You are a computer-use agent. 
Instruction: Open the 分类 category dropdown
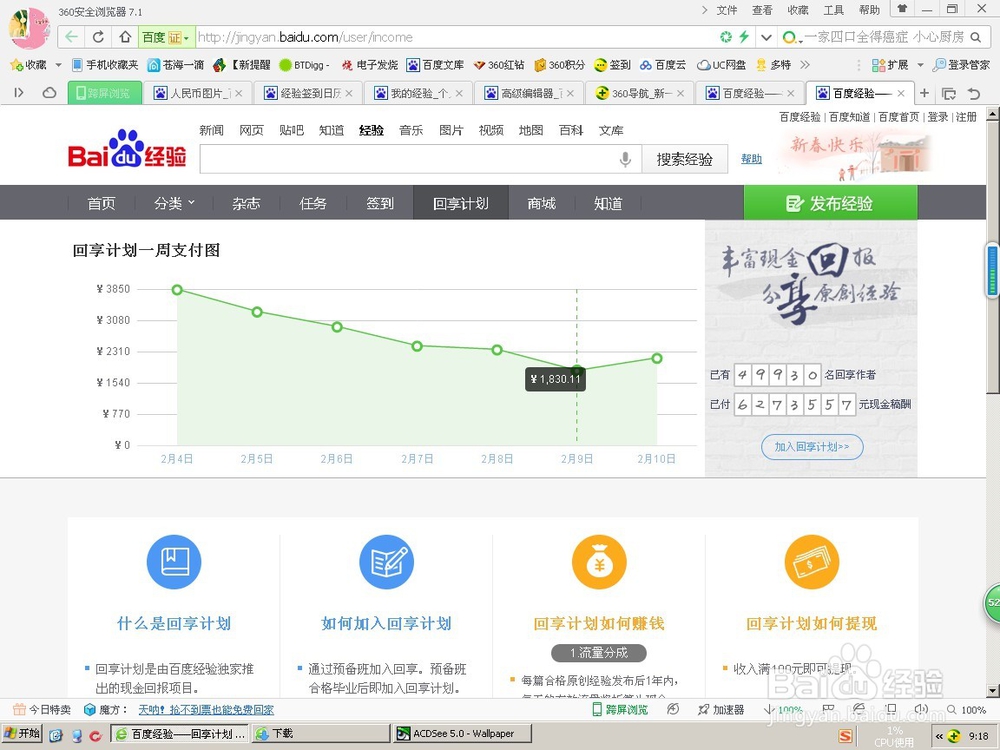pos(174,203)
